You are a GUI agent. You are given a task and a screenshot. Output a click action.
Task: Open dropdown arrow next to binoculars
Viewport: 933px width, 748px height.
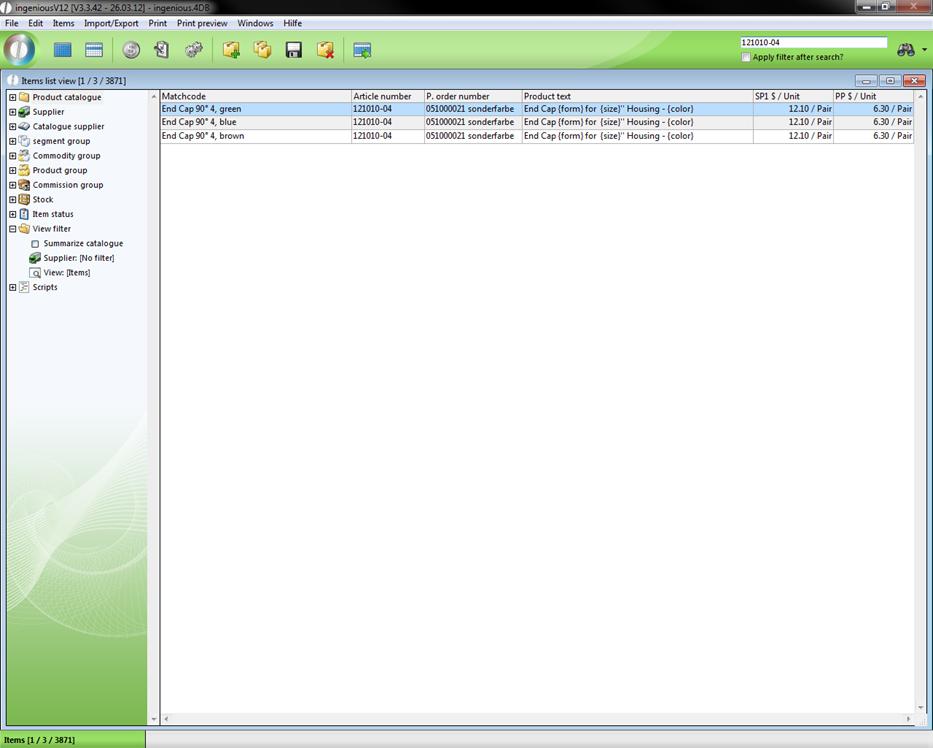point(924,50)
